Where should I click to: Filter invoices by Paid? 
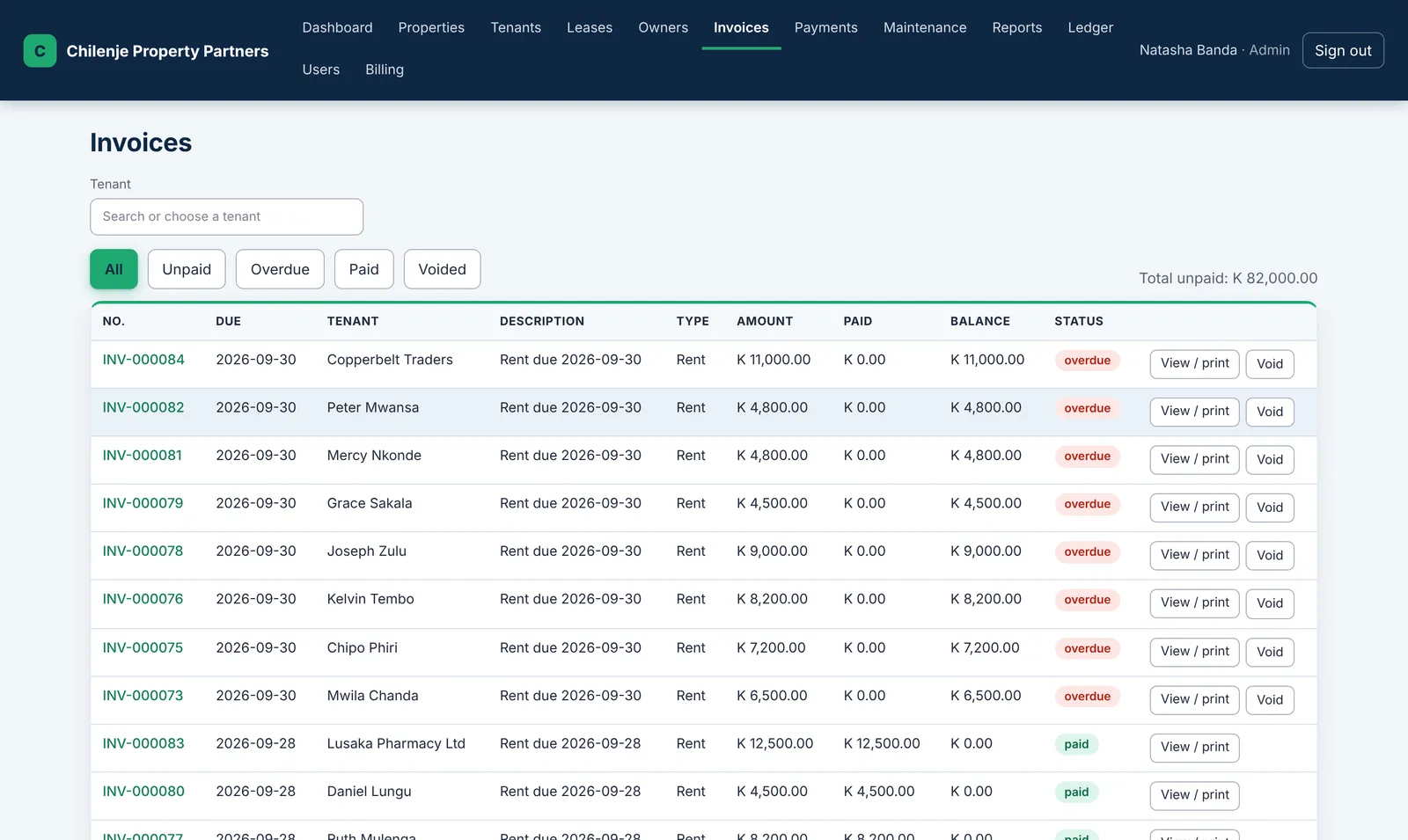click(363, 269)
